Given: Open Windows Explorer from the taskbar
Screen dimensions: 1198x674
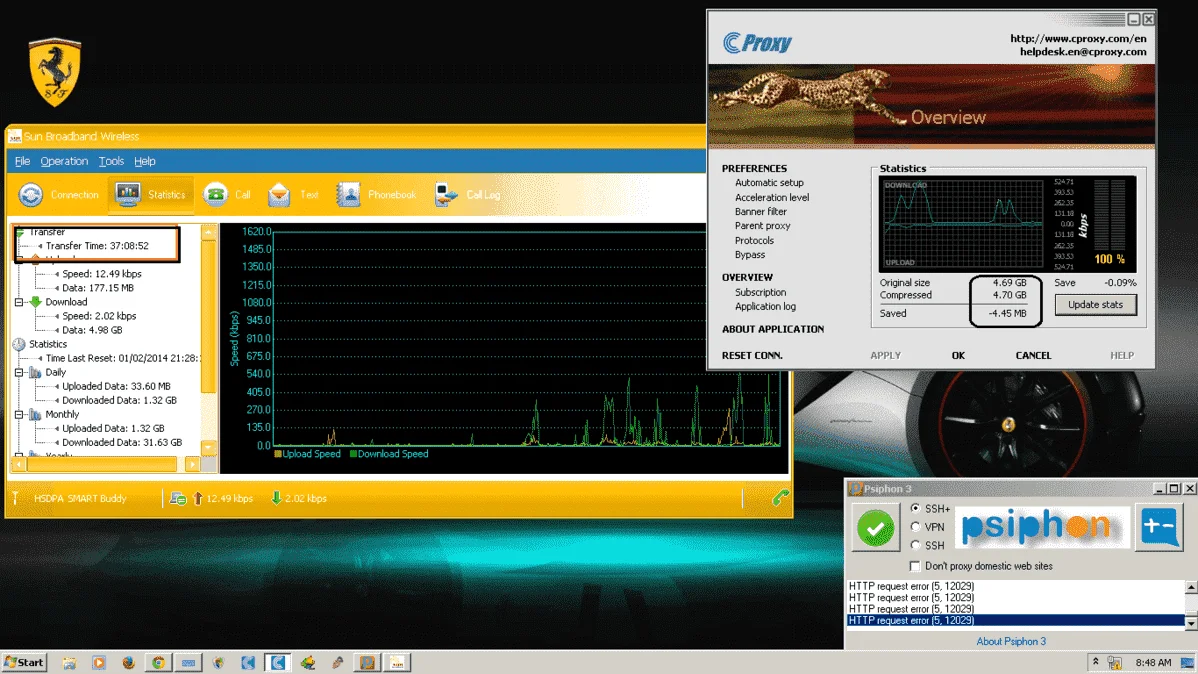Looking at the screenshot, I should tap(69, 663).
